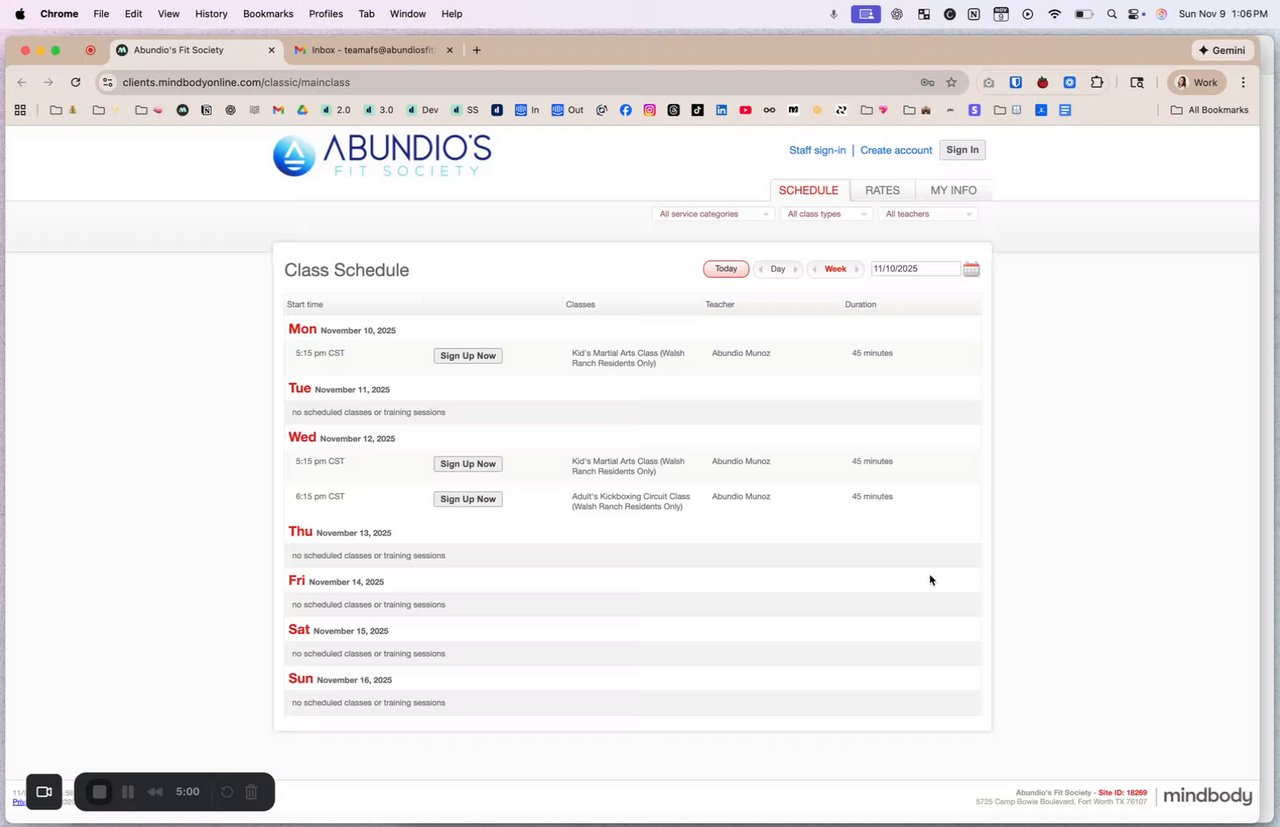Open the Work profile menu
This screenshot has width=1280, height=827.
pos(1197,82)
